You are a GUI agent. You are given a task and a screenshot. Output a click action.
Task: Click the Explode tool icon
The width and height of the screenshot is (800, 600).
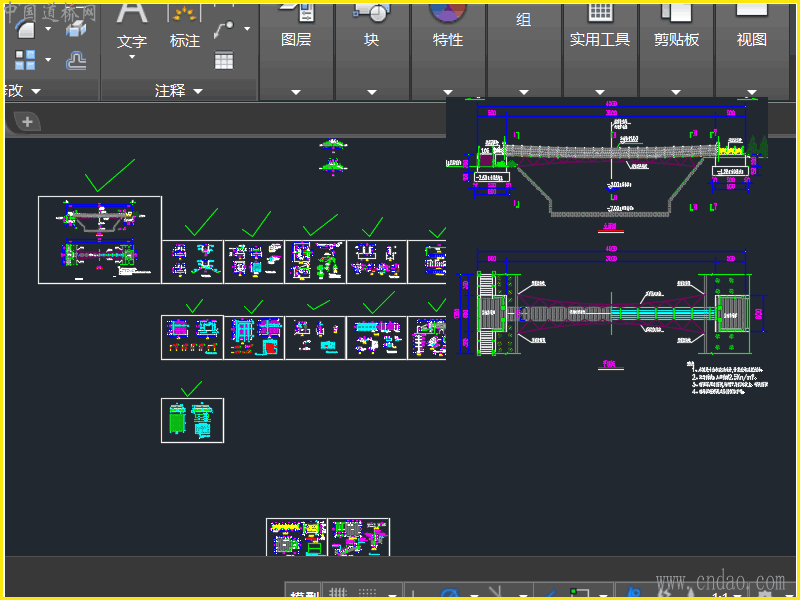(76, 29)
